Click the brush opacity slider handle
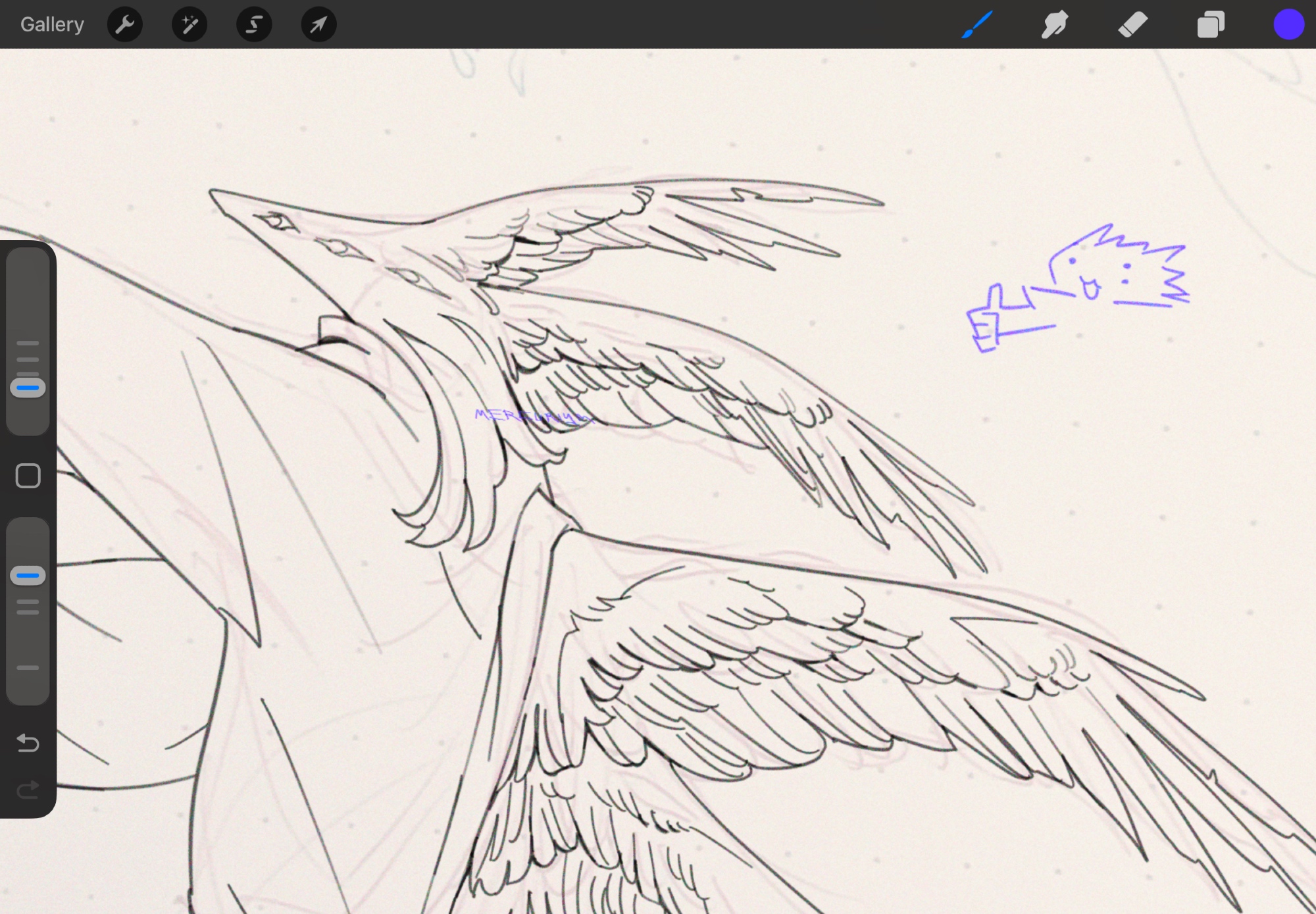 click(x=28, y=576)
